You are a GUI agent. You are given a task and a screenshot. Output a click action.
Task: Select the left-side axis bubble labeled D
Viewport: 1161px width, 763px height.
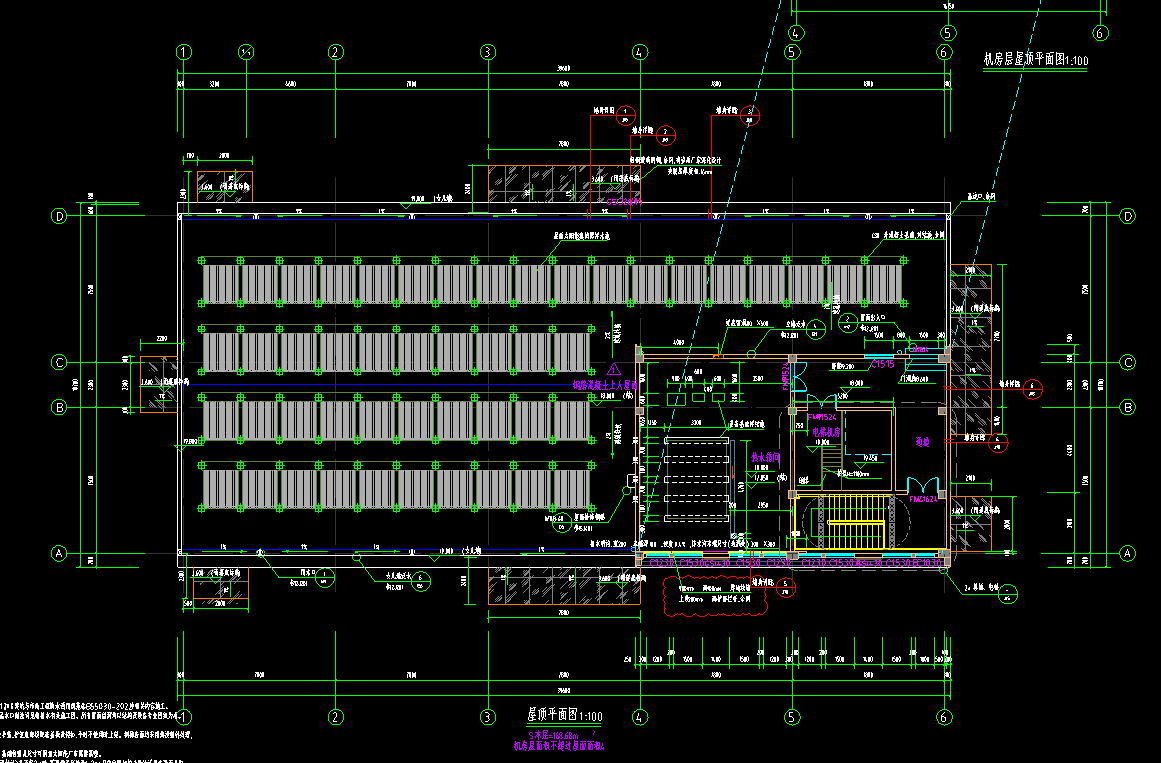pyautogui.click(x=60, y=216)
